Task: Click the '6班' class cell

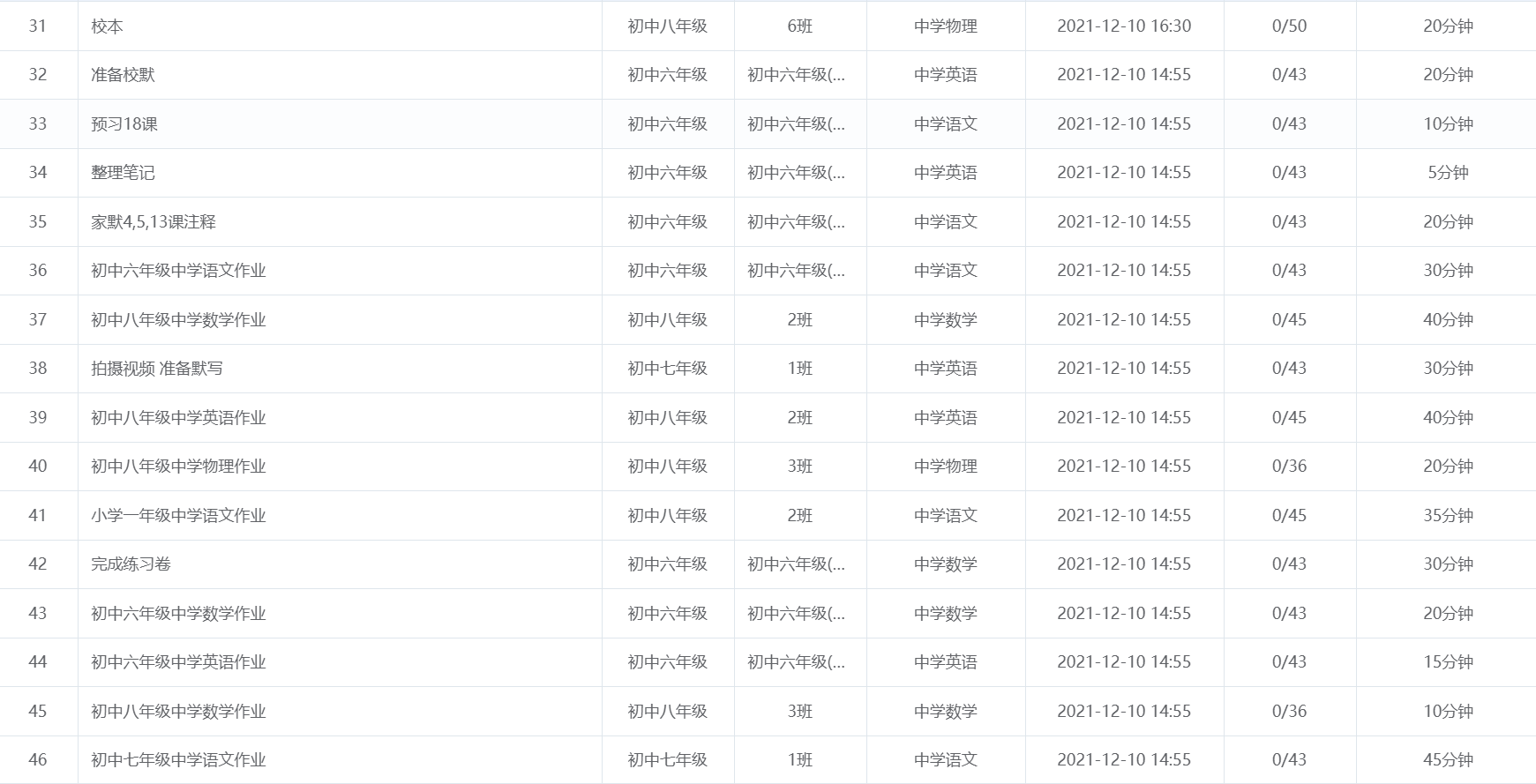Action: coord(799,26)
